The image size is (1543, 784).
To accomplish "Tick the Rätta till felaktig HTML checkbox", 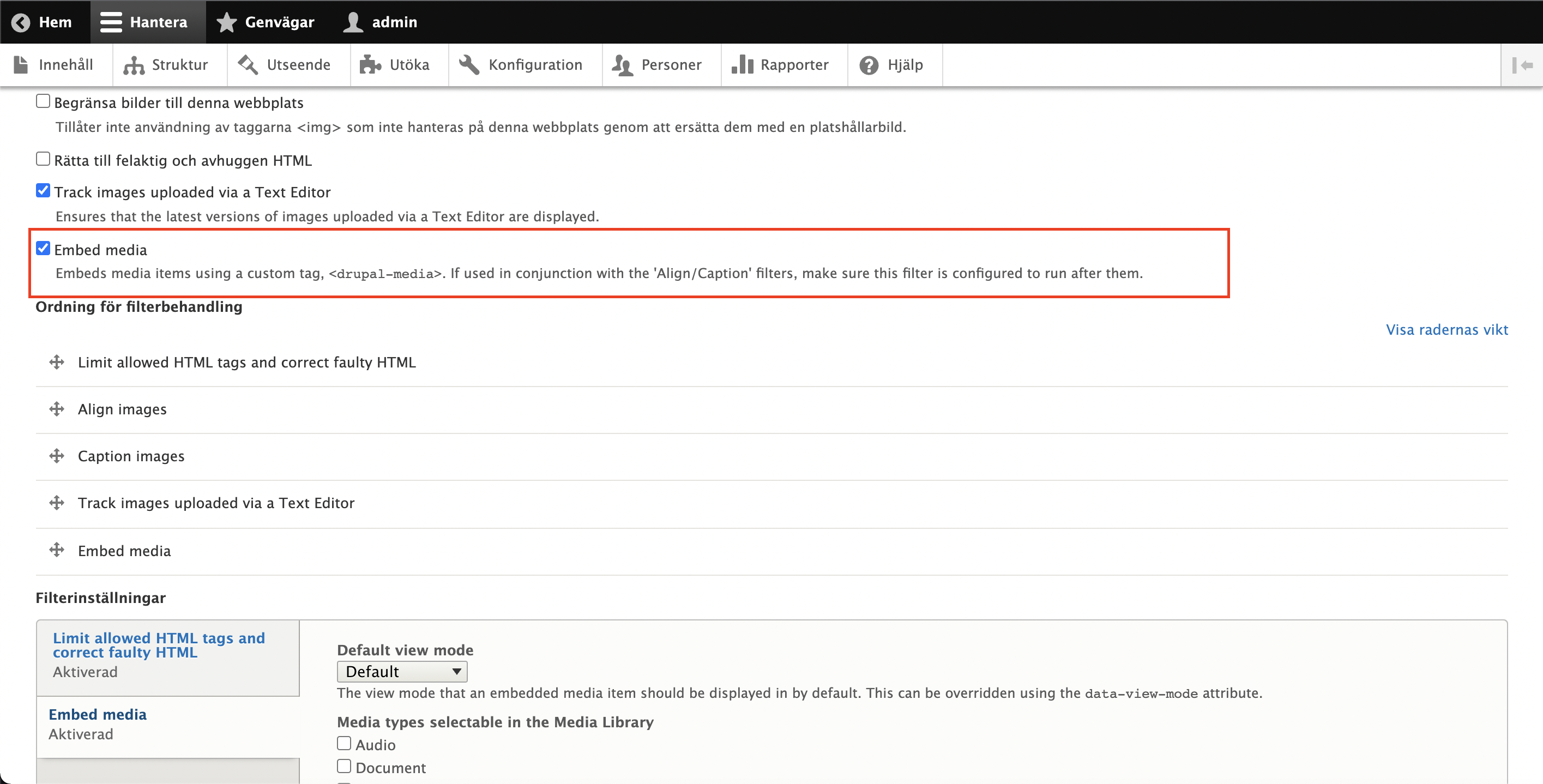I will 43,159.
